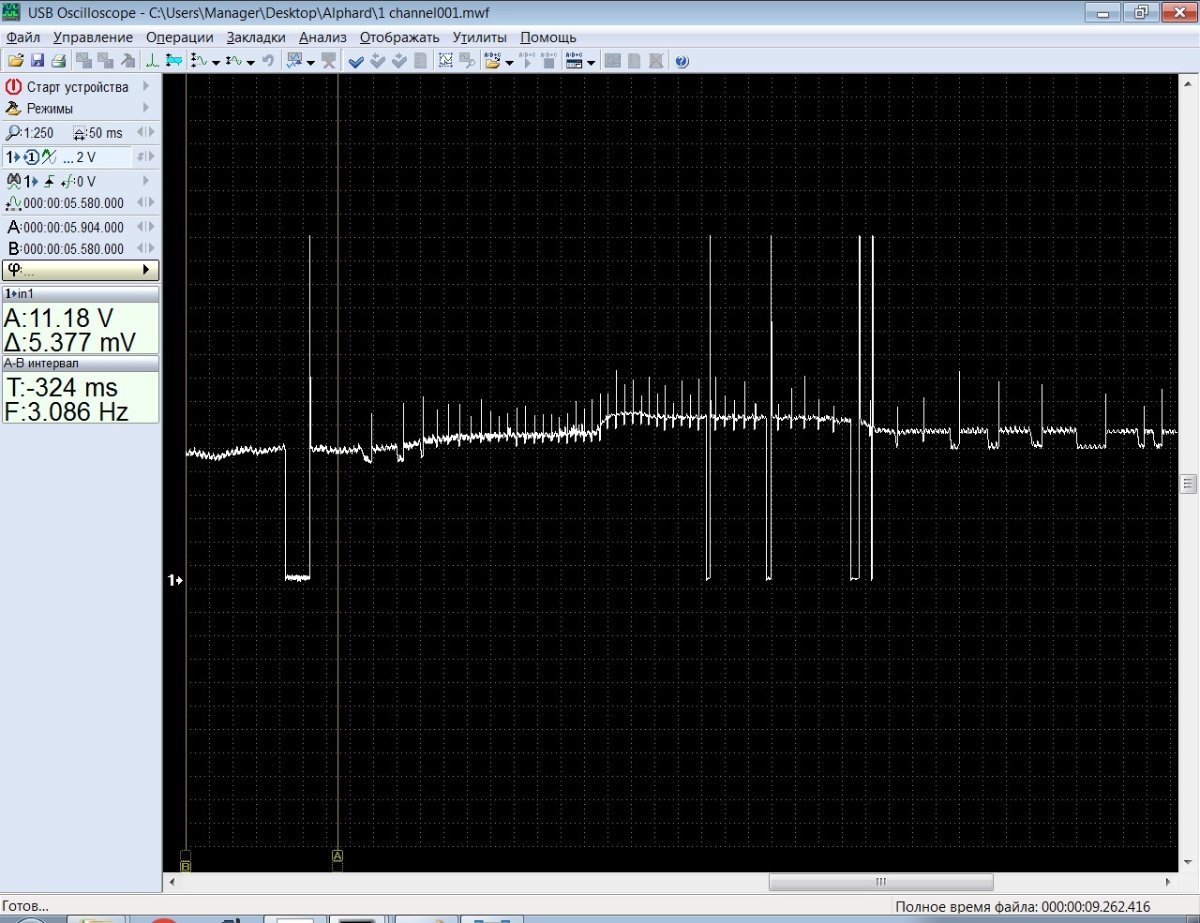Click the waveform analysis chart icon
Image resolution: width=1200 pixels, height=923 pixels.
pos(294,61)
